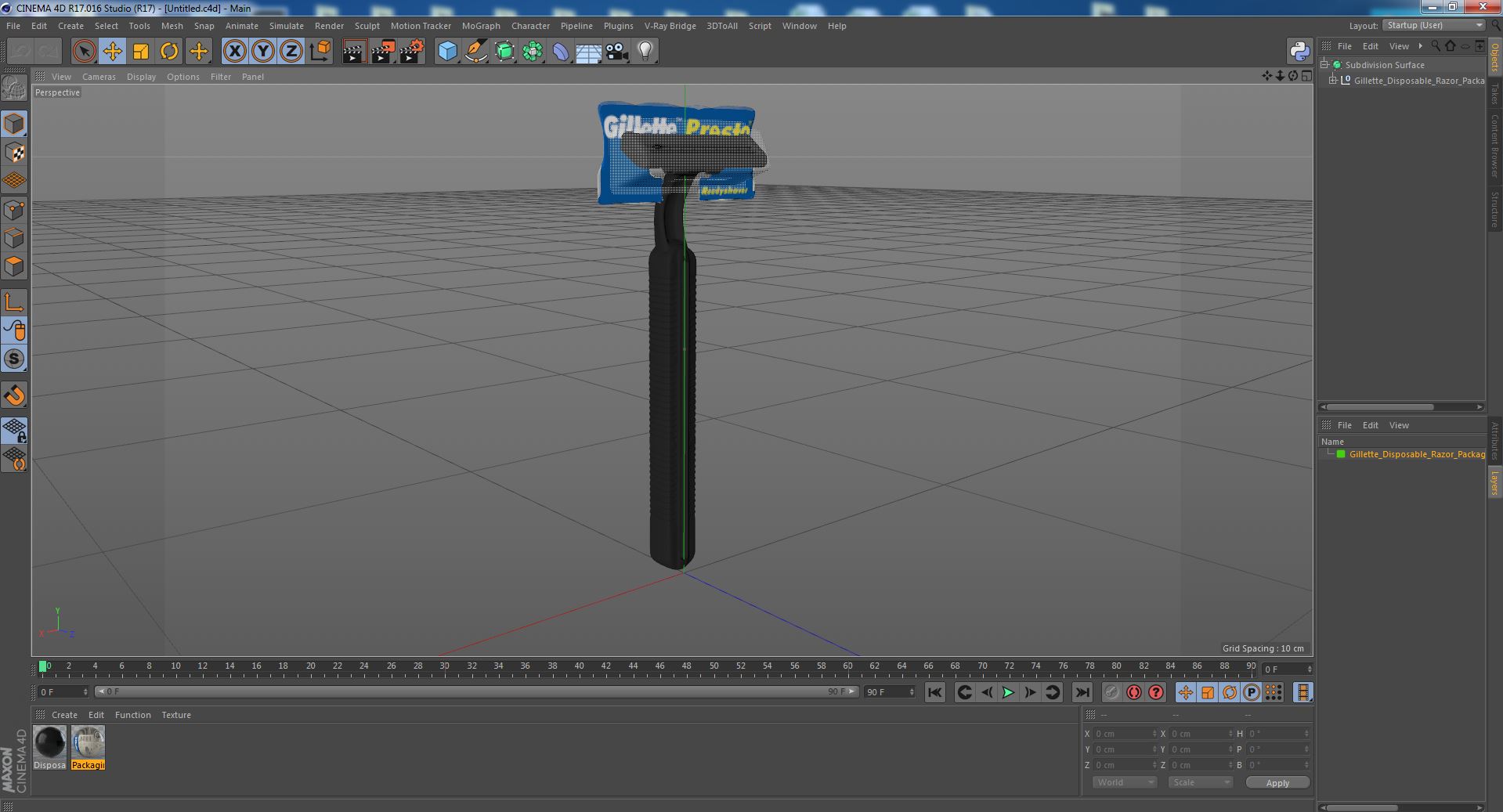1503x812 pixels.
Task: Click frame 30 on the timeline
Action: [444, 667]
